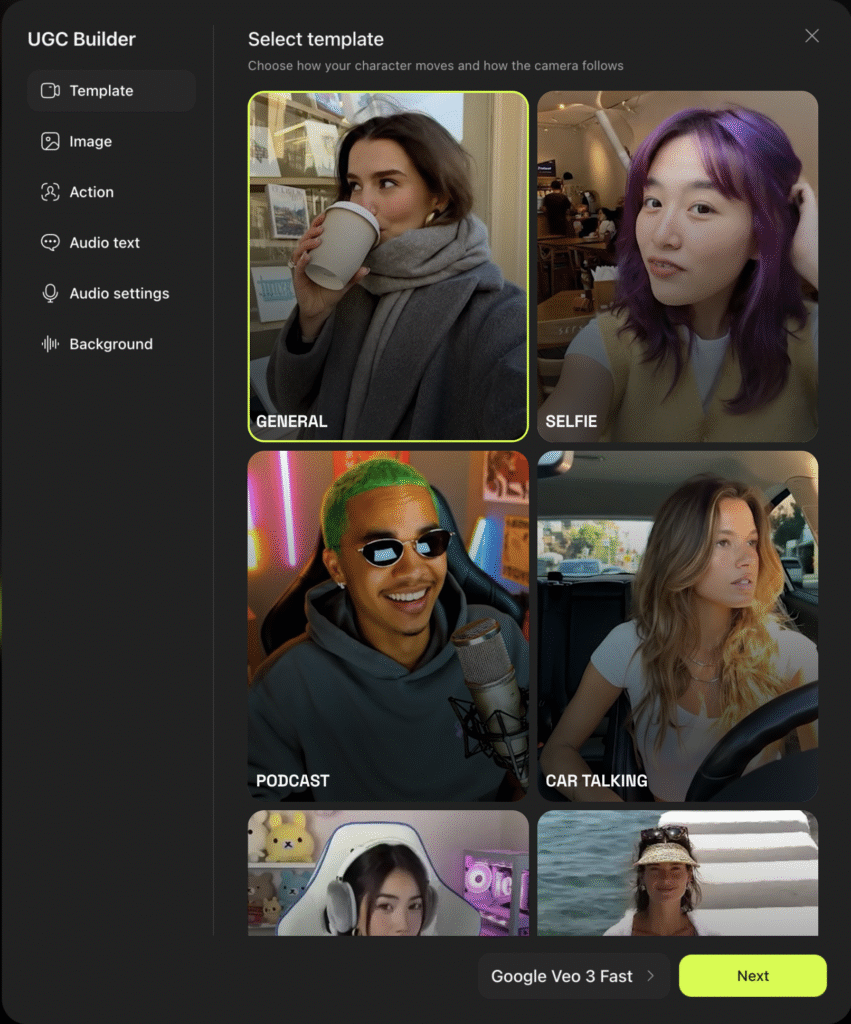Click the Action person-scan icon
The width and height of the screenshot is (851, 1024).
[x=50, y=192]
